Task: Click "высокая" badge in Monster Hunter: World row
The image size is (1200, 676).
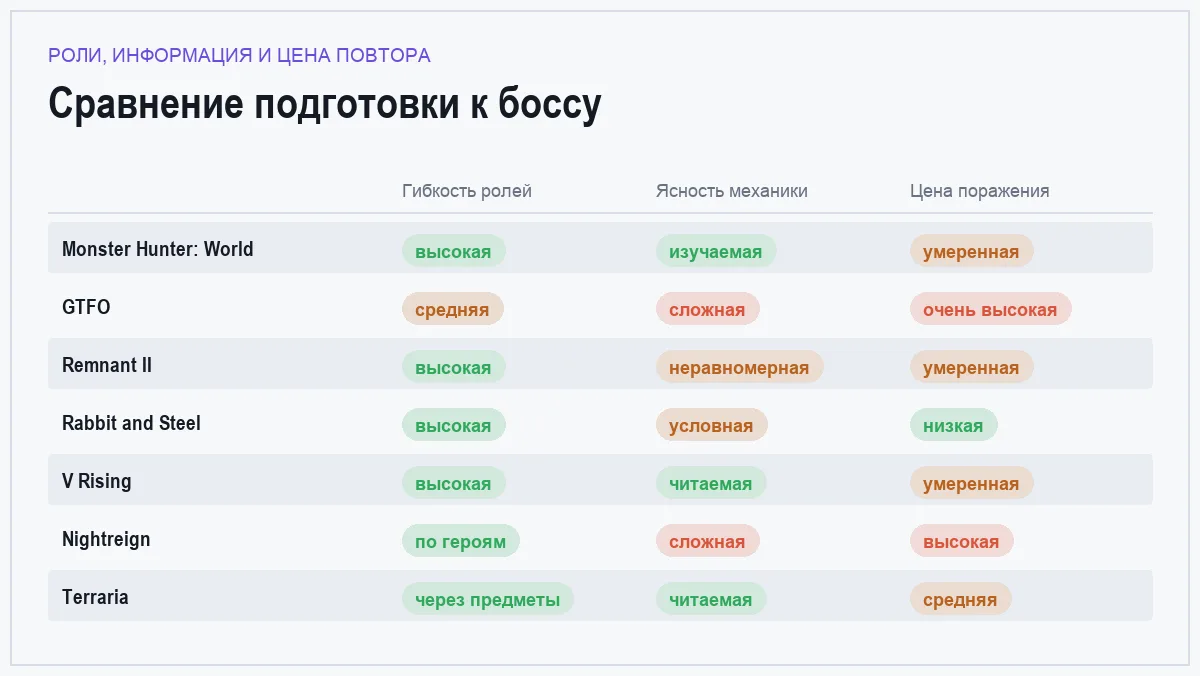Action: click(454, 251)
